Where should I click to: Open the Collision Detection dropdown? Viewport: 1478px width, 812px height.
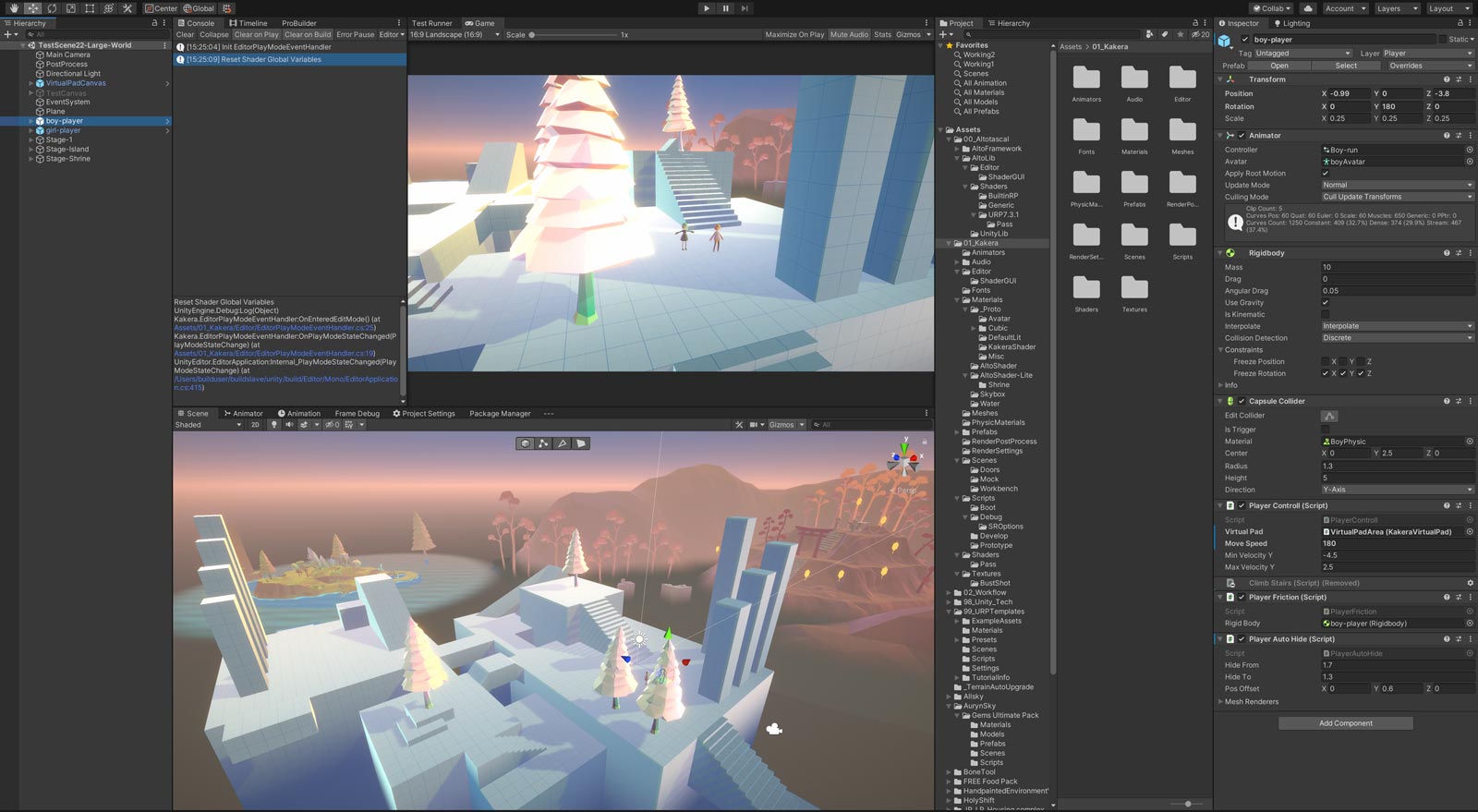pyautogui.click(x=1396, y=338)
